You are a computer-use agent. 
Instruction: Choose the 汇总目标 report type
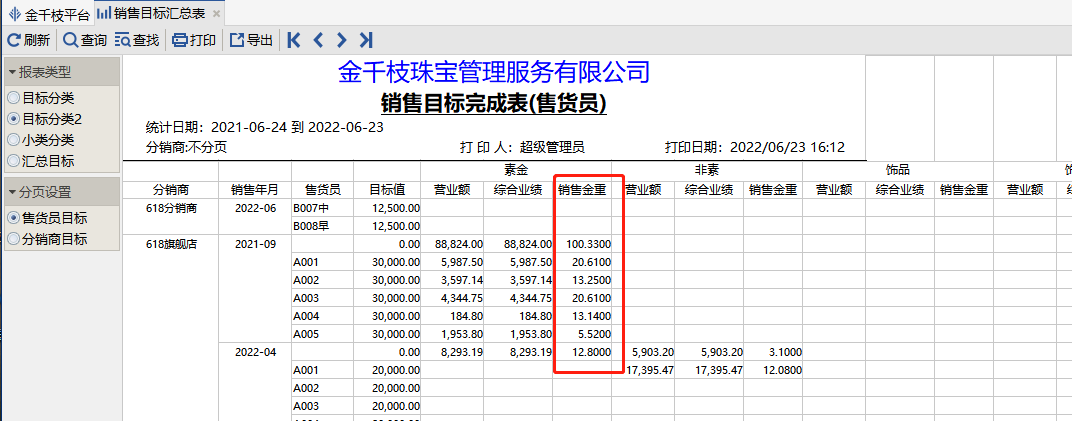coord(41,161)
